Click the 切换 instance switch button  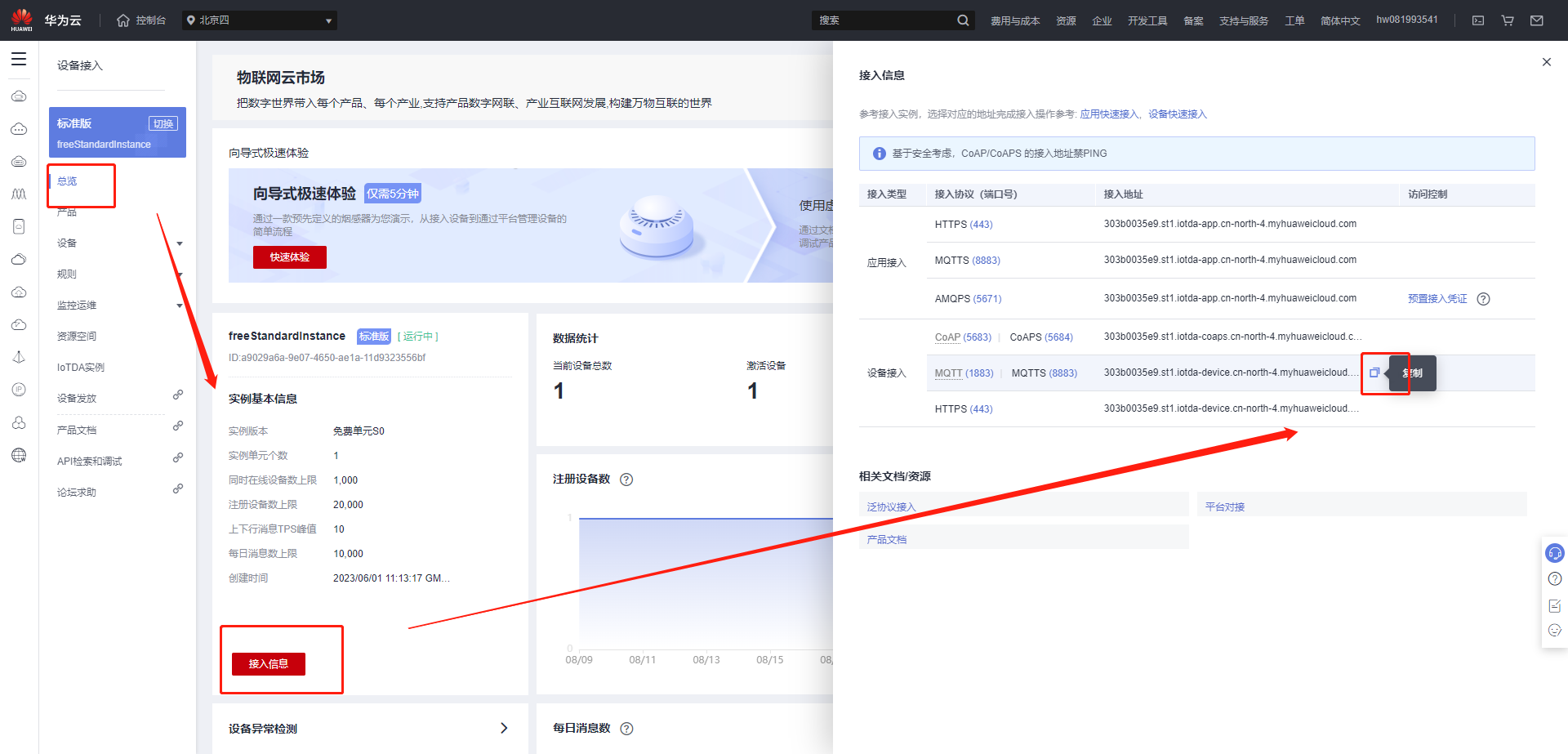pos(163,123)
